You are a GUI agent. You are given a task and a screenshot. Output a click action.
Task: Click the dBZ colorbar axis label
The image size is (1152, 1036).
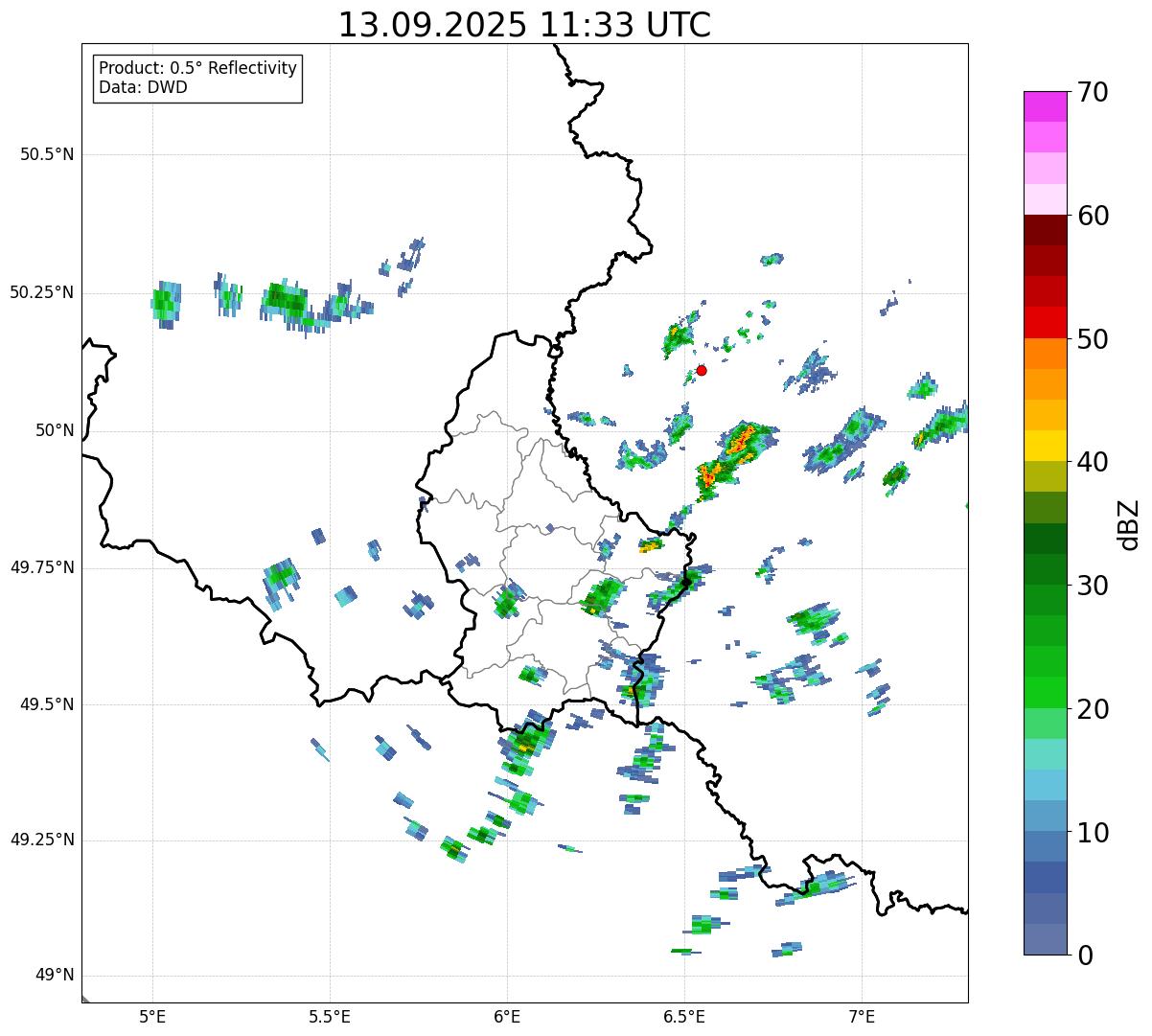click(1128, 524)
